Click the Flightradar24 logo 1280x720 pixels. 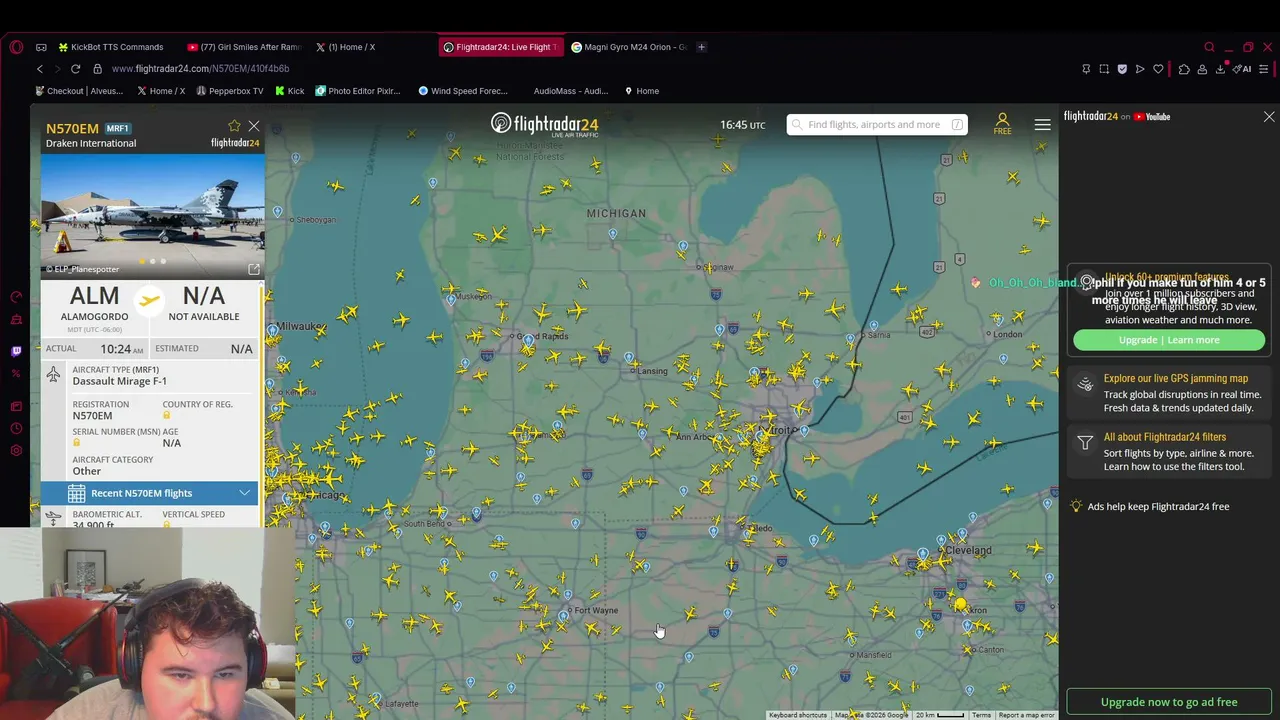point(544,124)
